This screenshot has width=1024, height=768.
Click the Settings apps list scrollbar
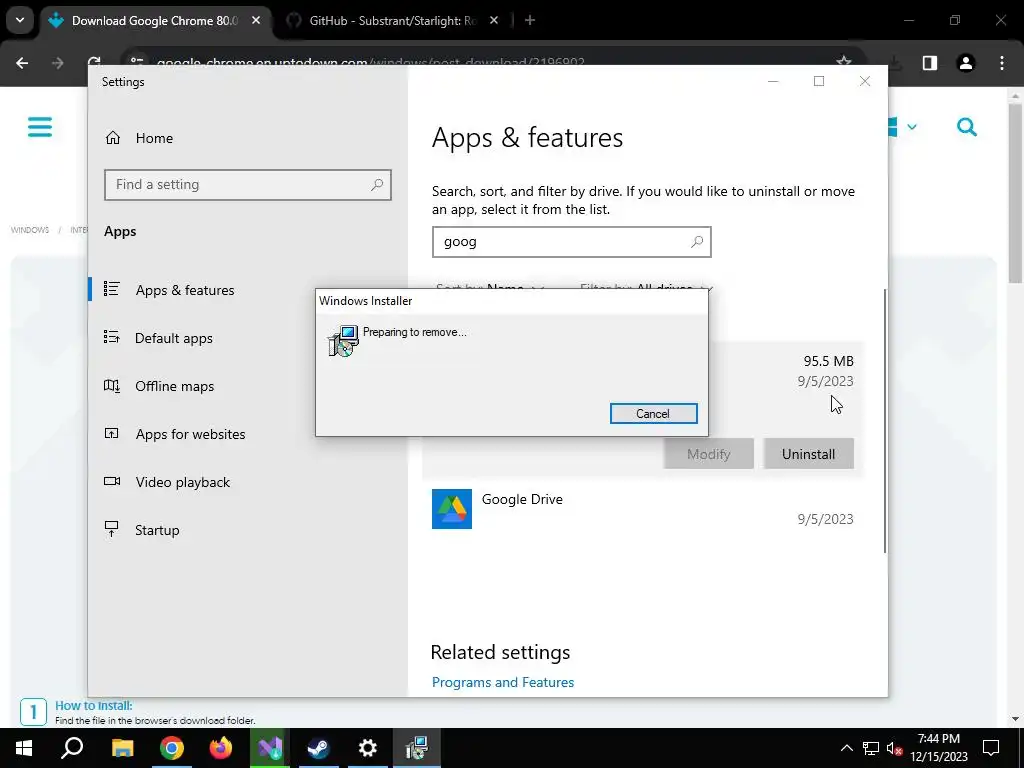click(885, 421)
